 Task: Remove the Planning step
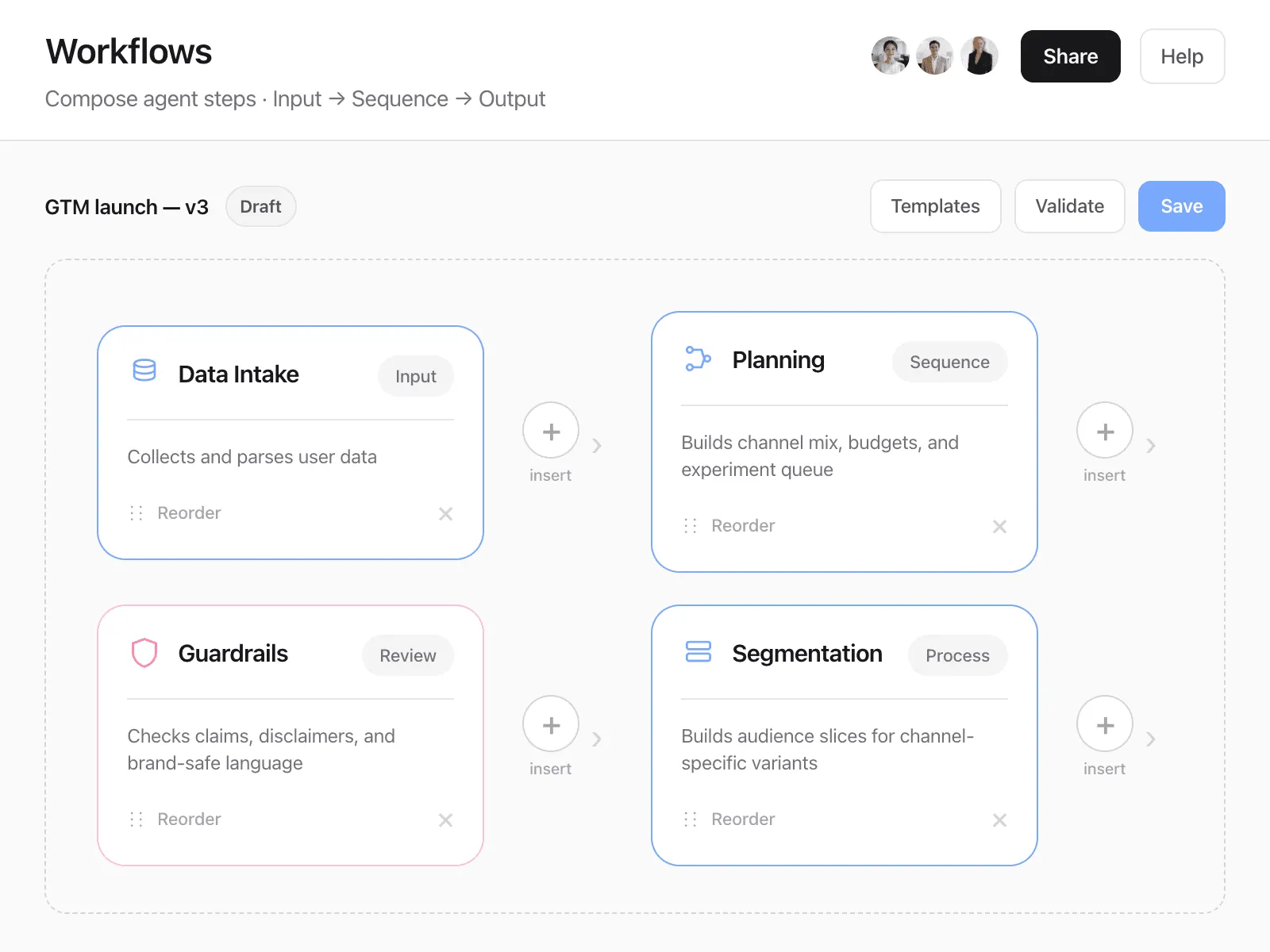click(x=1000, y=527)
